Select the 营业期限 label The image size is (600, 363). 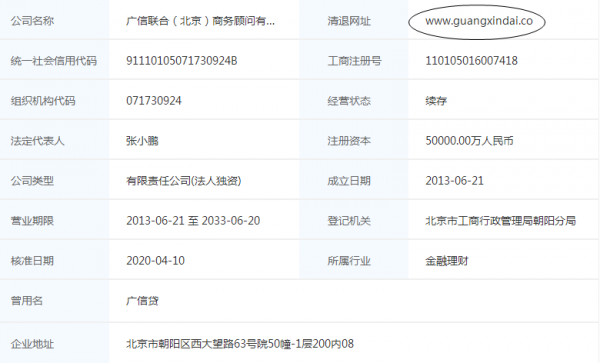pyautogui.click(x=32, y=221)
